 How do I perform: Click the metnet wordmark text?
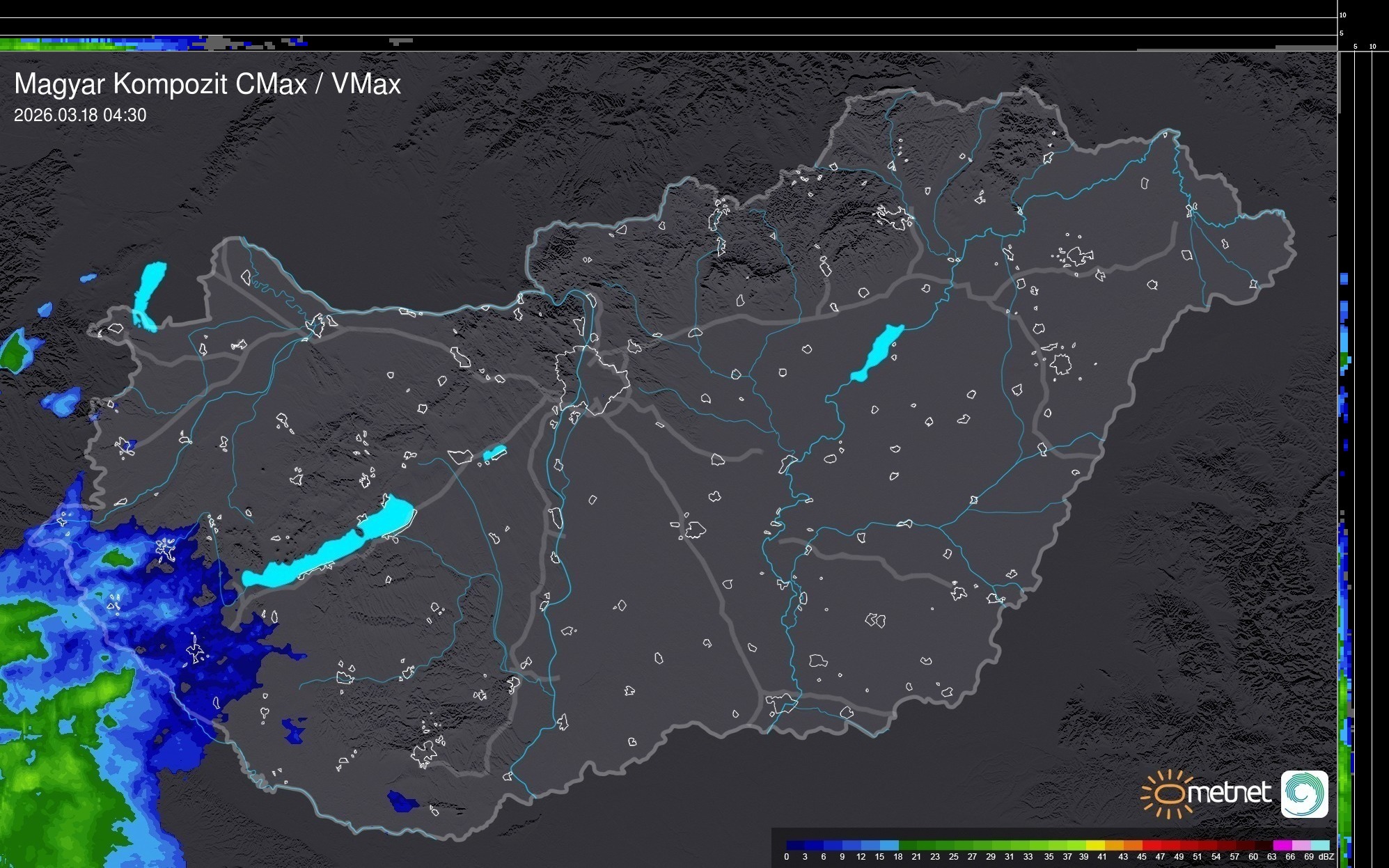[1229, 794]
